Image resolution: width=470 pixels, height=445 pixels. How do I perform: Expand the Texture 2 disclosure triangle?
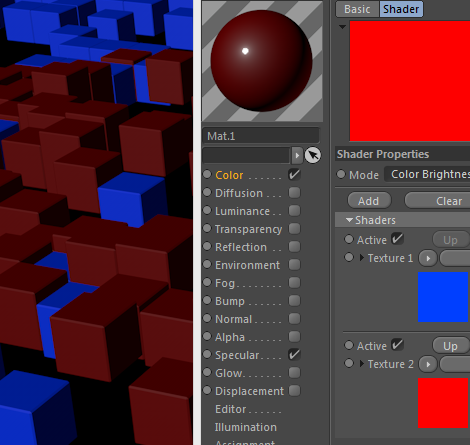tap(362, 364)
